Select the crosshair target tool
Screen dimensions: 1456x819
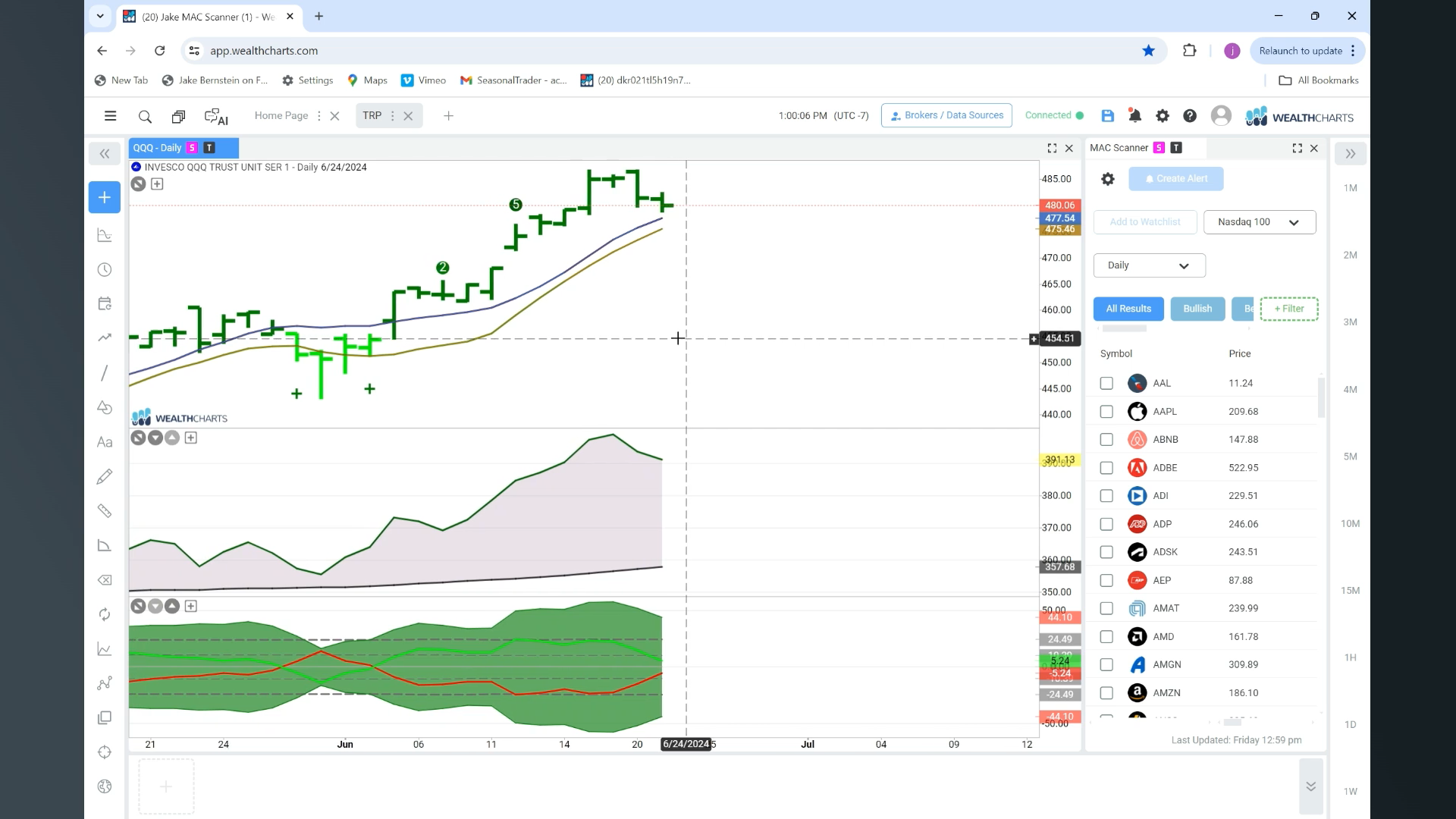tap(105, 752)
